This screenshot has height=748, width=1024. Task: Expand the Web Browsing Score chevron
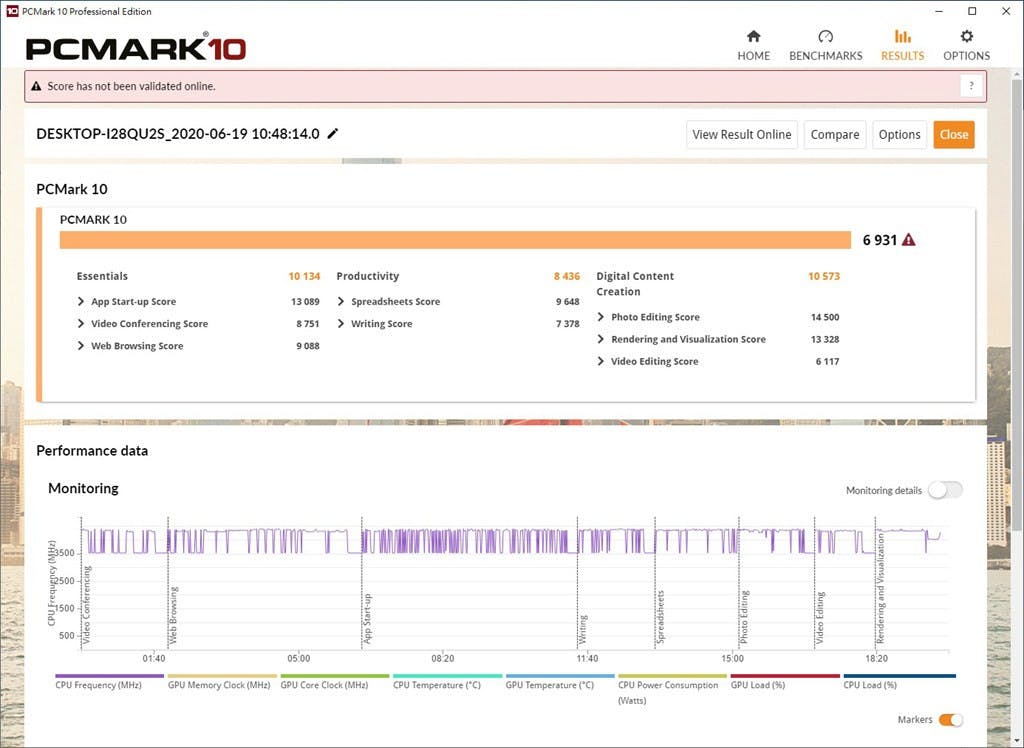(80, 346)
